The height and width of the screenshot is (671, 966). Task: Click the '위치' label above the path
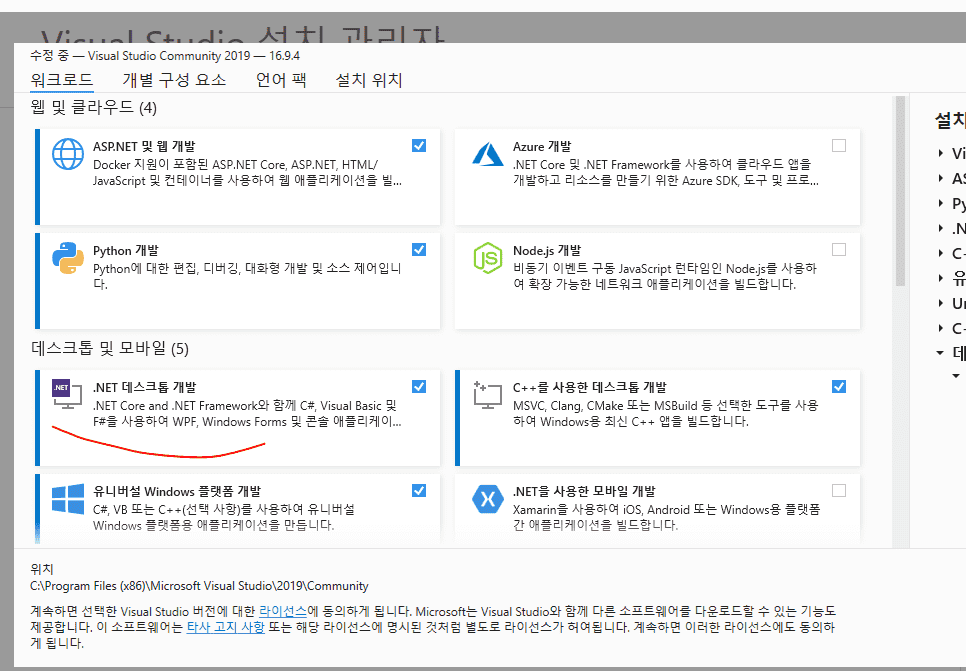[42, 569]
